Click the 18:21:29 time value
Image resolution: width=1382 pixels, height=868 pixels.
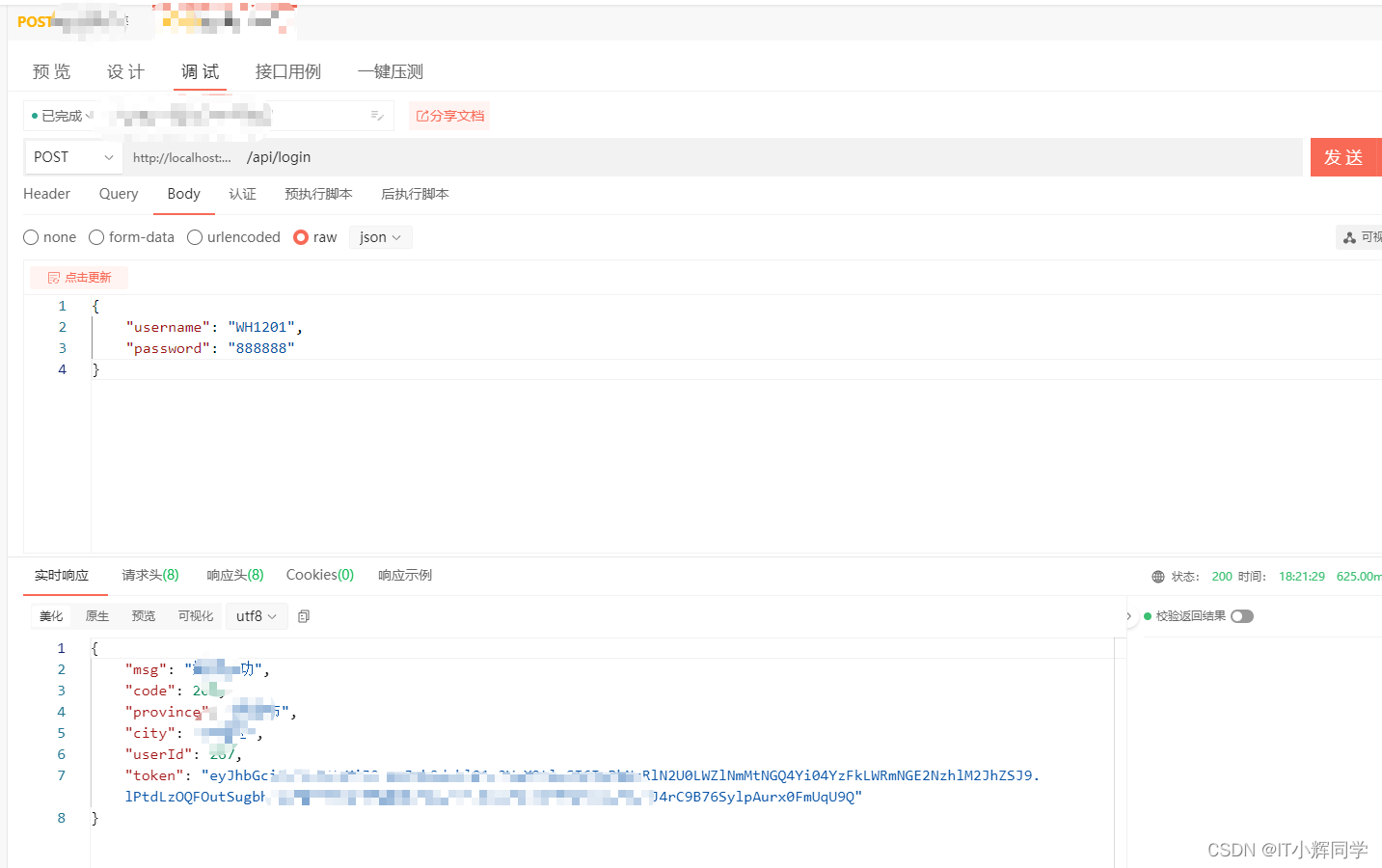[1302, 577]
